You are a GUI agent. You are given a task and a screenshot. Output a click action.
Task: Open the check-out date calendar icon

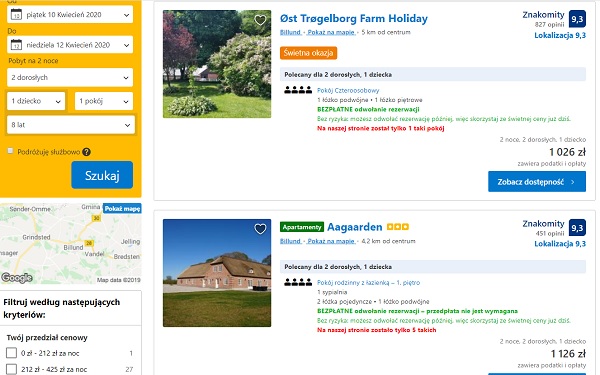[x=16, y=44]
